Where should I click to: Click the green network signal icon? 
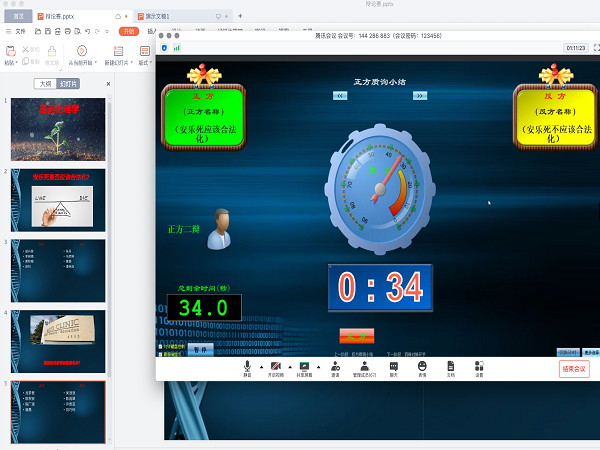point(177,48)
